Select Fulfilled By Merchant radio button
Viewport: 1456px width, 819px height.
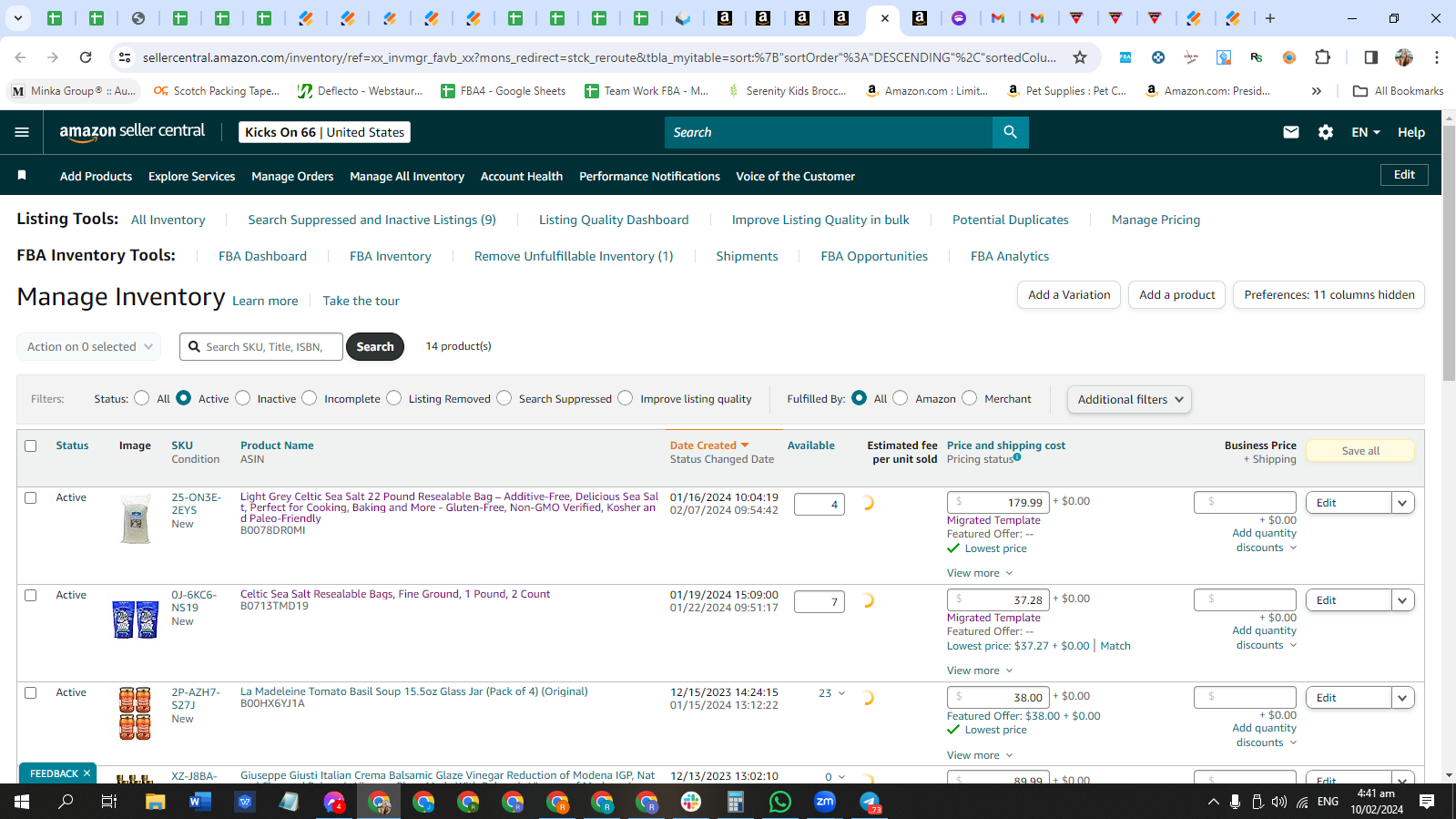click(969, 398)
